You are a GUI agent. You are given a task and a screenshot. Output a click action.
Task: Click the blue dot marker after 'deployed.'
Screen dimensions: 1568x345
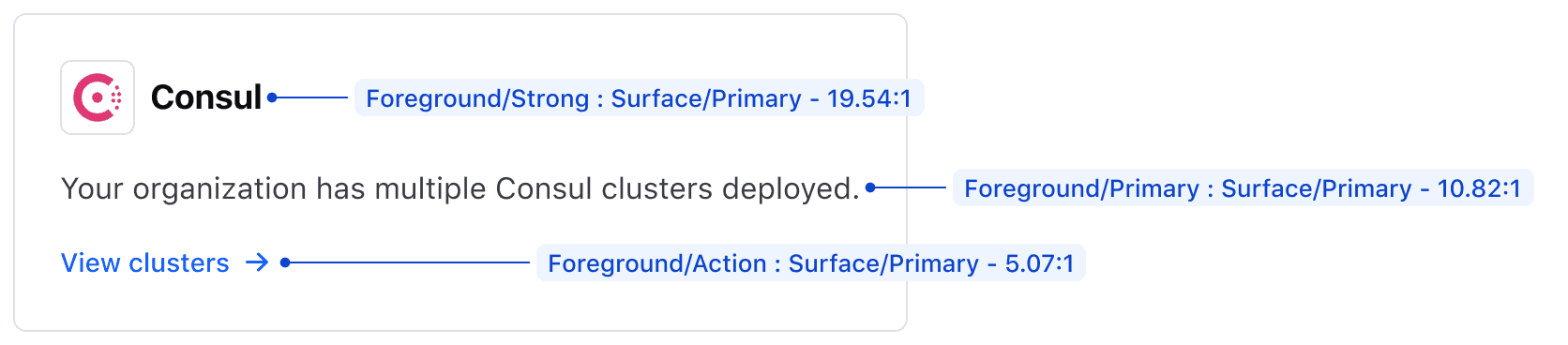pyautogui.click(x=870, y=188)
